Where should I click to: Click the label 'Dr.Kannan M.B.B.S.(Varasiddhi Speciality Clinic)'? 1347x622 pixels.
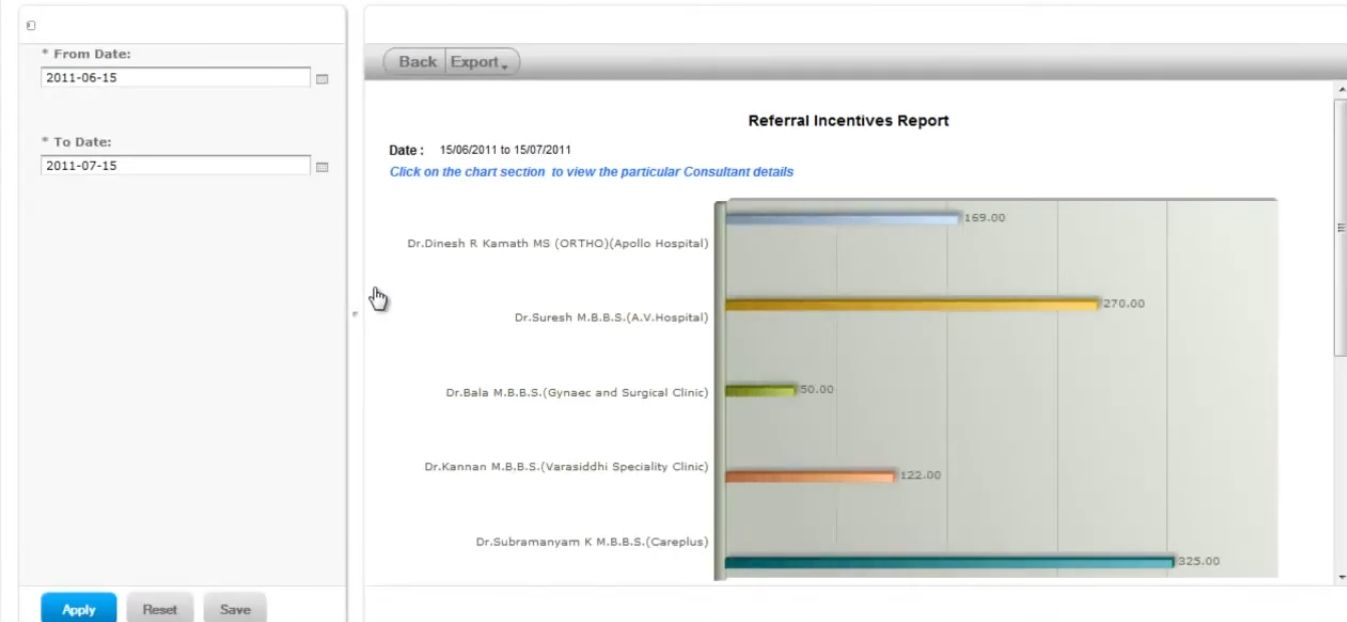point(566,467)
